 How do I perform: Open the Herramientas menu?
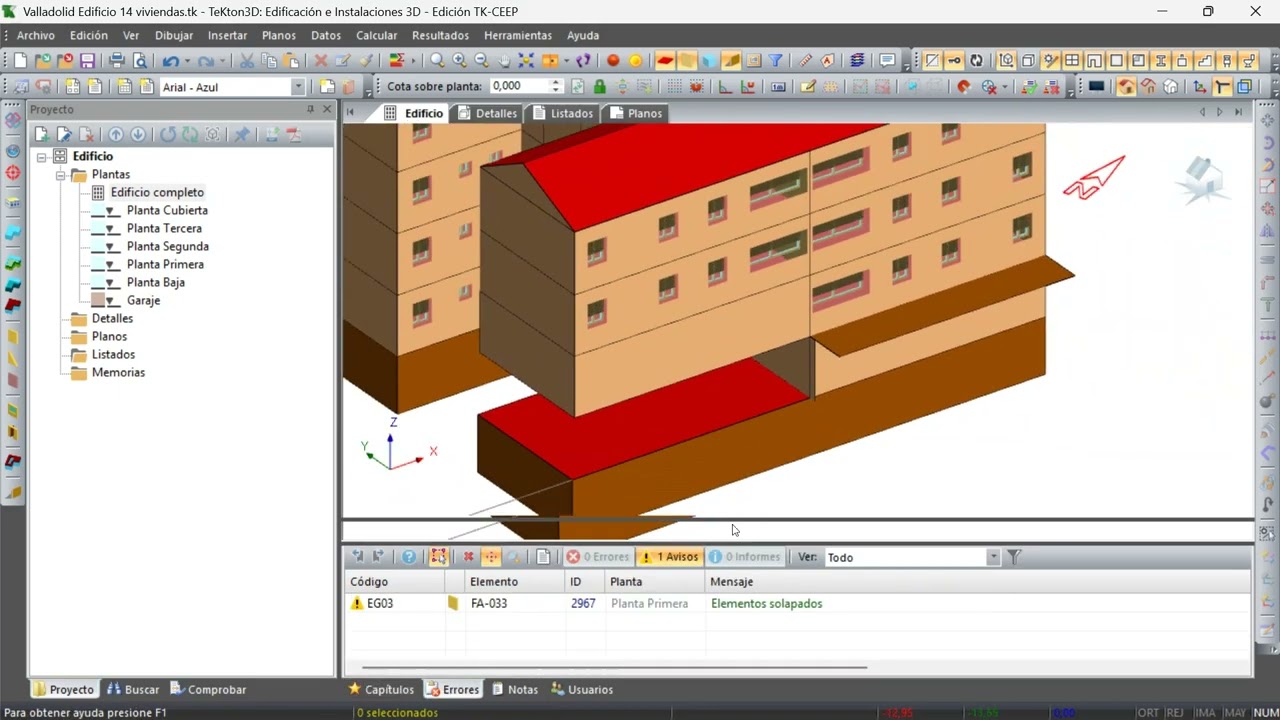[x=518, y=35]
